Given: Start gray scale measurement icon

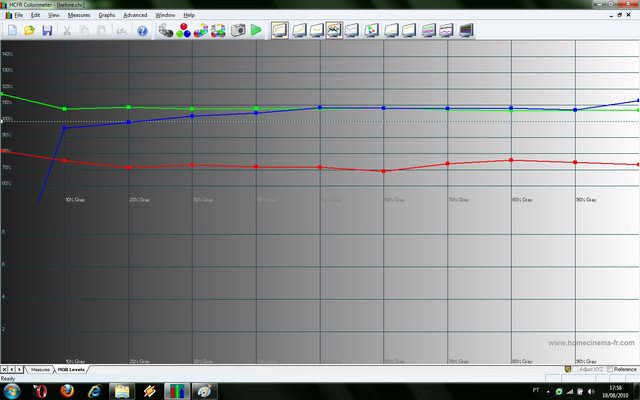Looking at the screenshot, I should tap(166, 30).
